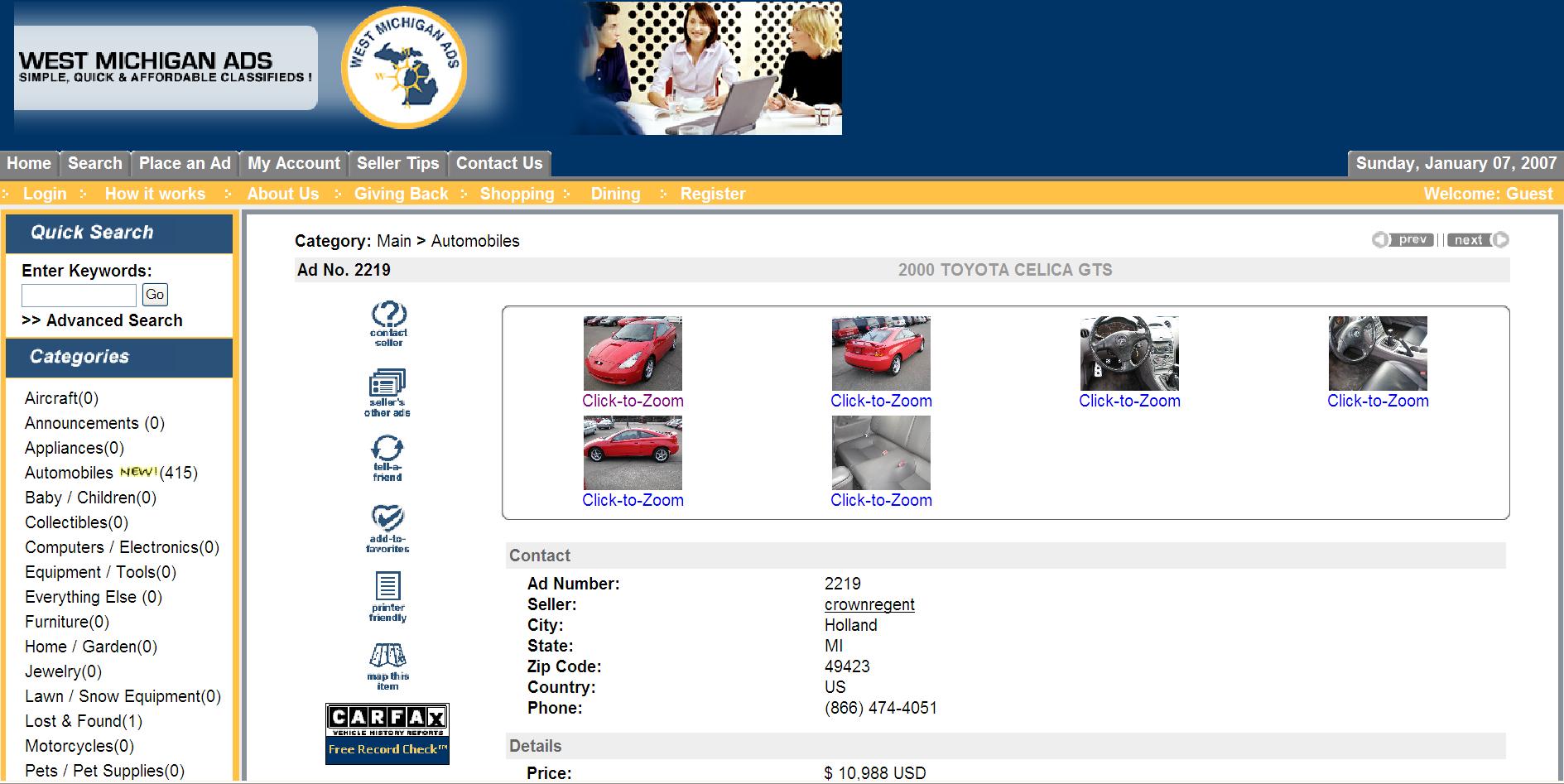Open the Shopping link
This screenshot has height=784, width=1564.
coord(517,194)
